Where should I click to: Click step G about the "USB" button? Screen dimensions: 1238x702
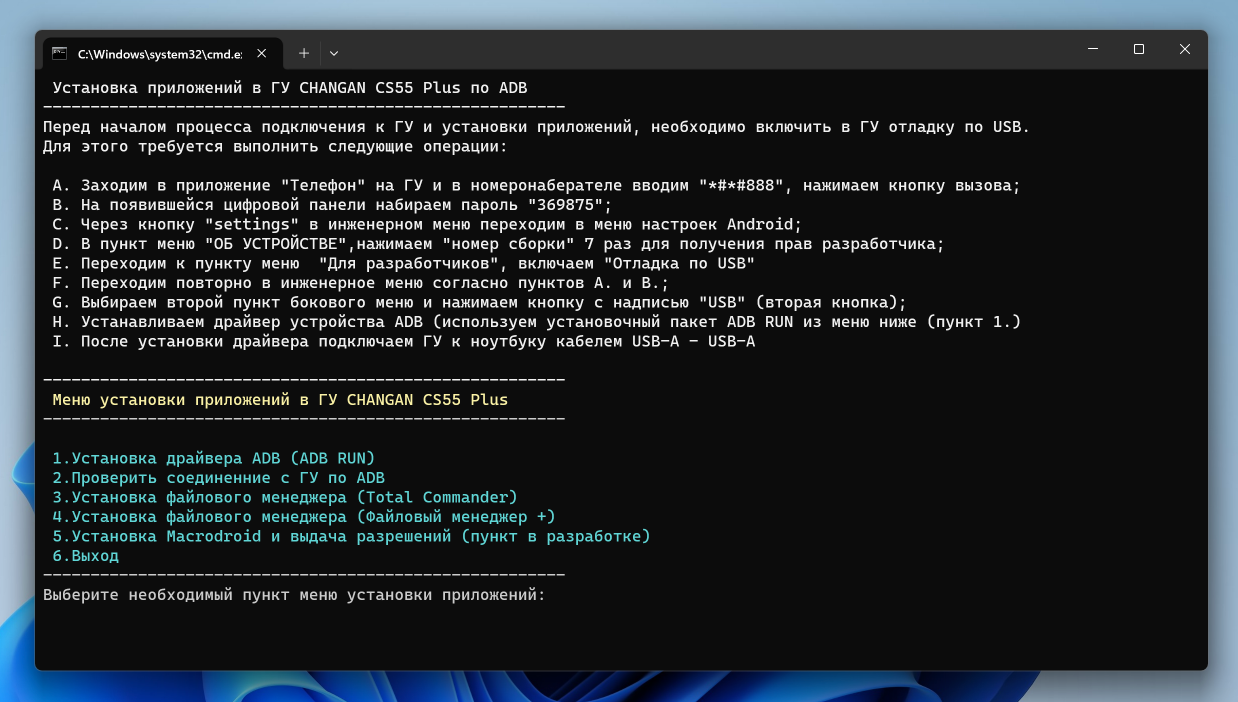pos(479,302)
